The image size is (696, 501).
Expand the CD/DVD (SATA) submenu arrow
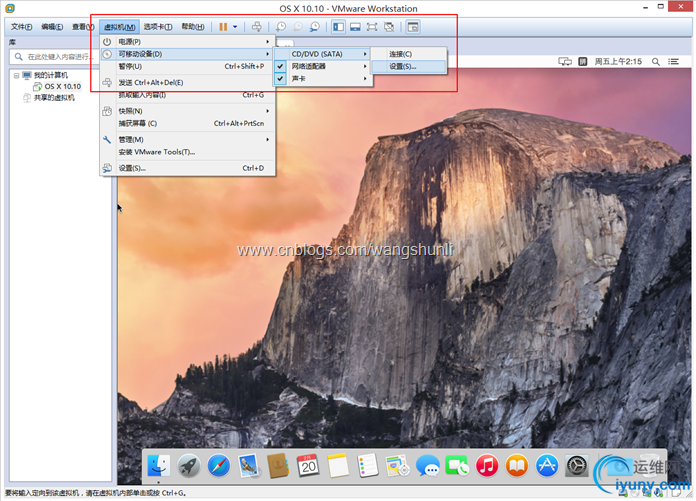click(x=365, y=54)
